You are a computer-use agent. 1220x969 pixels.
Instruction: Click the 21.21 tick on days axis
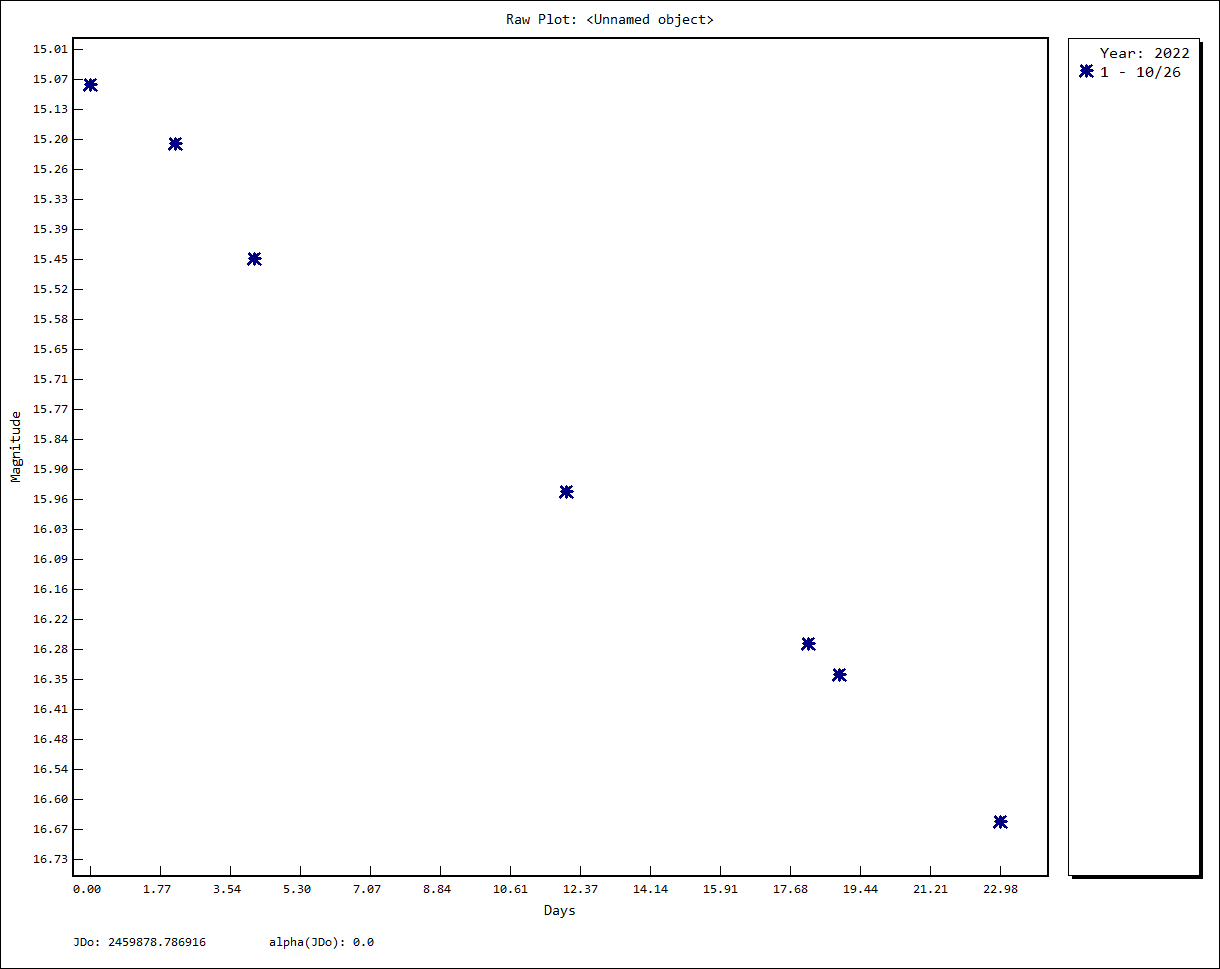click(x=930, y=889)
